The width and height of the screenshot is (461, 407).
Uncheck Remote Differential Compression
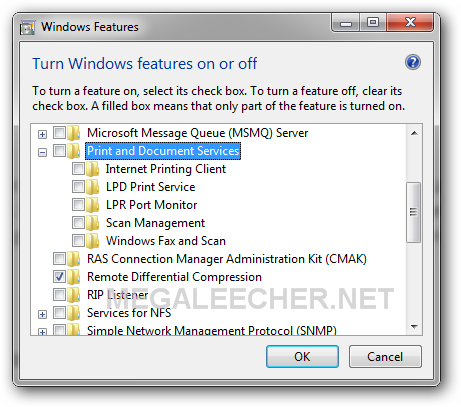tap(60, 276)
